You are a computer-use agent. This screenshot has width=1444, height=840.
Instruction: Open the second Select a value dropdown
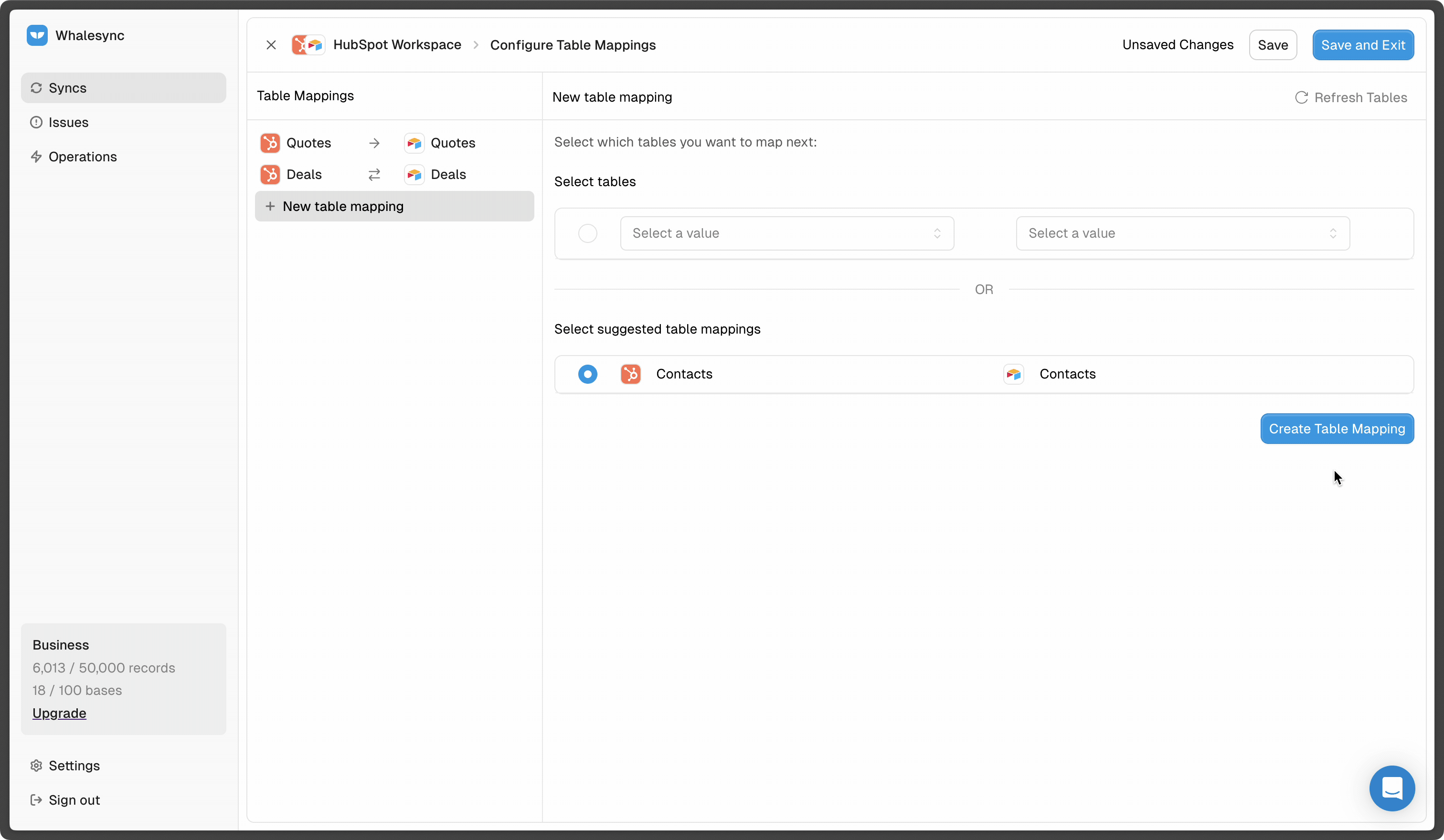click(1182, 233)
